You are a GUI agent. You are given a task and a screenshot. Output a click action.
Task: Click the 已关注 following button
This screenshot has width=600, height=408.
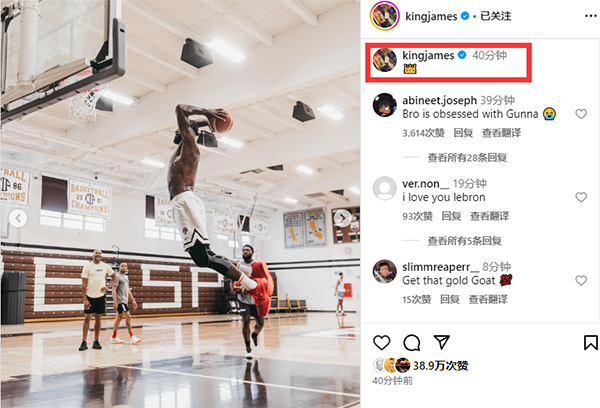click(x=496, y=16)
